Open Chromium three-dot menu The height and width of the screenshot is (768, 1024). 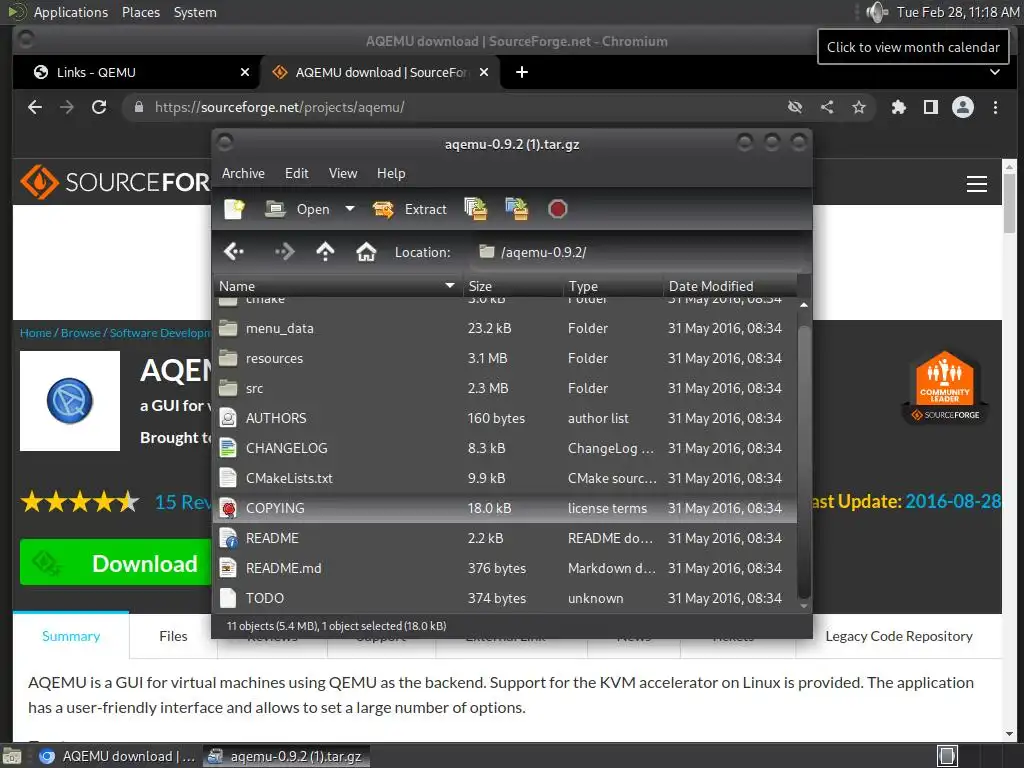coord(995,107)
